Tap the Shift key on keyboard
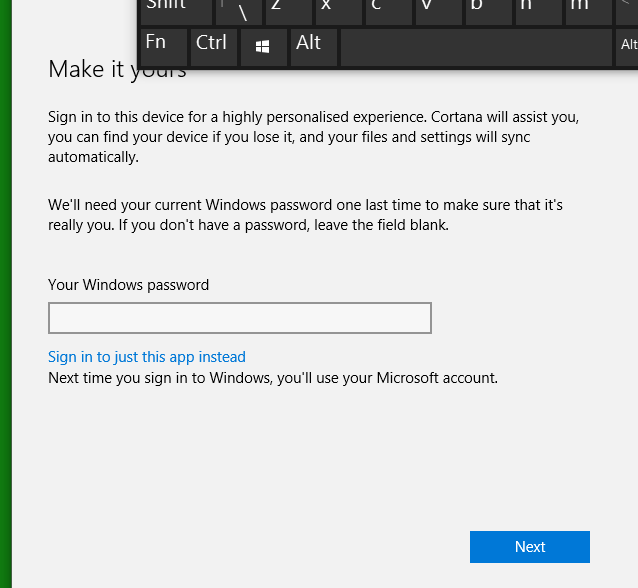This screenshot has width=638, height=588. (x=176, y=12)
